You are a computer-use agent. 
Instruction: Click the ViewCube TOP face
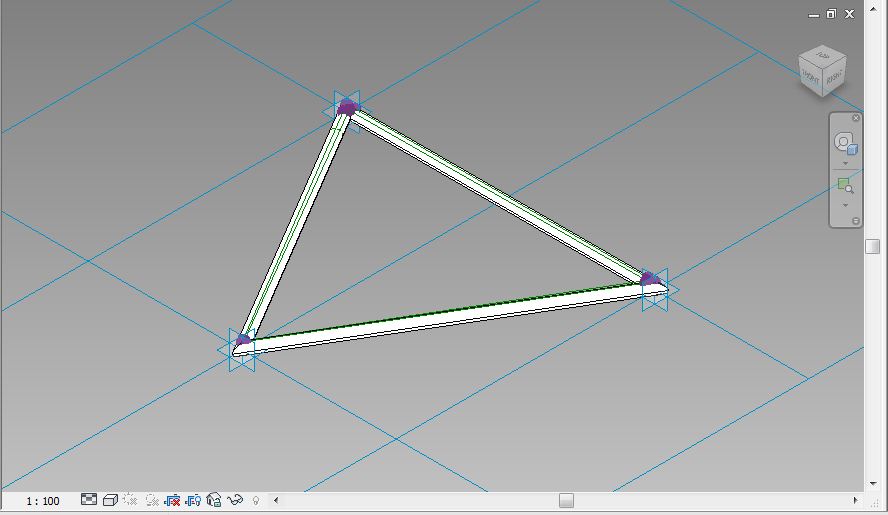tap(822, 56)
